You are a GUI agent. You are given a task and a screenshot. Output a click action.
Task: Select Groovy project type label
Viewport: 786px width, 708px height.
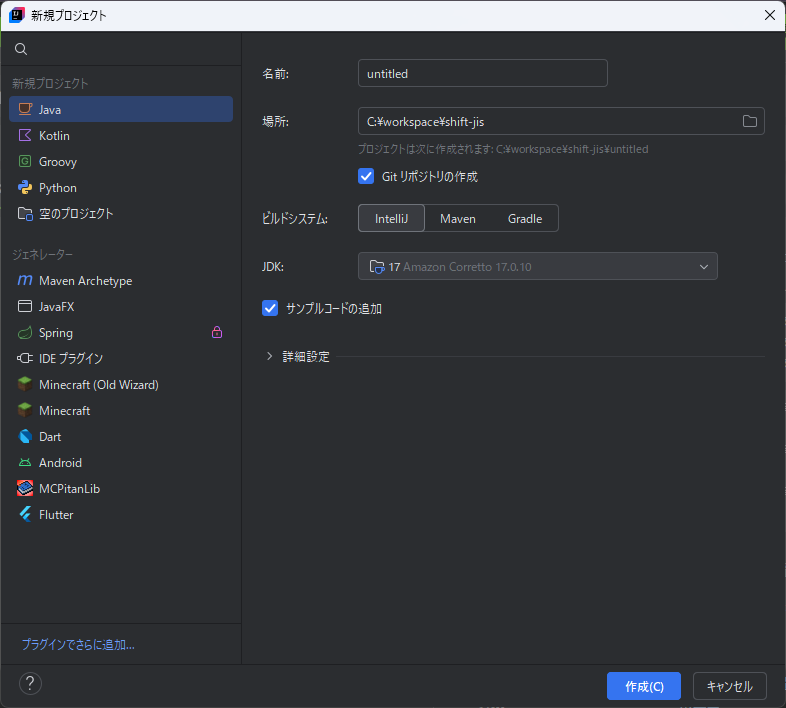[58, 162]
